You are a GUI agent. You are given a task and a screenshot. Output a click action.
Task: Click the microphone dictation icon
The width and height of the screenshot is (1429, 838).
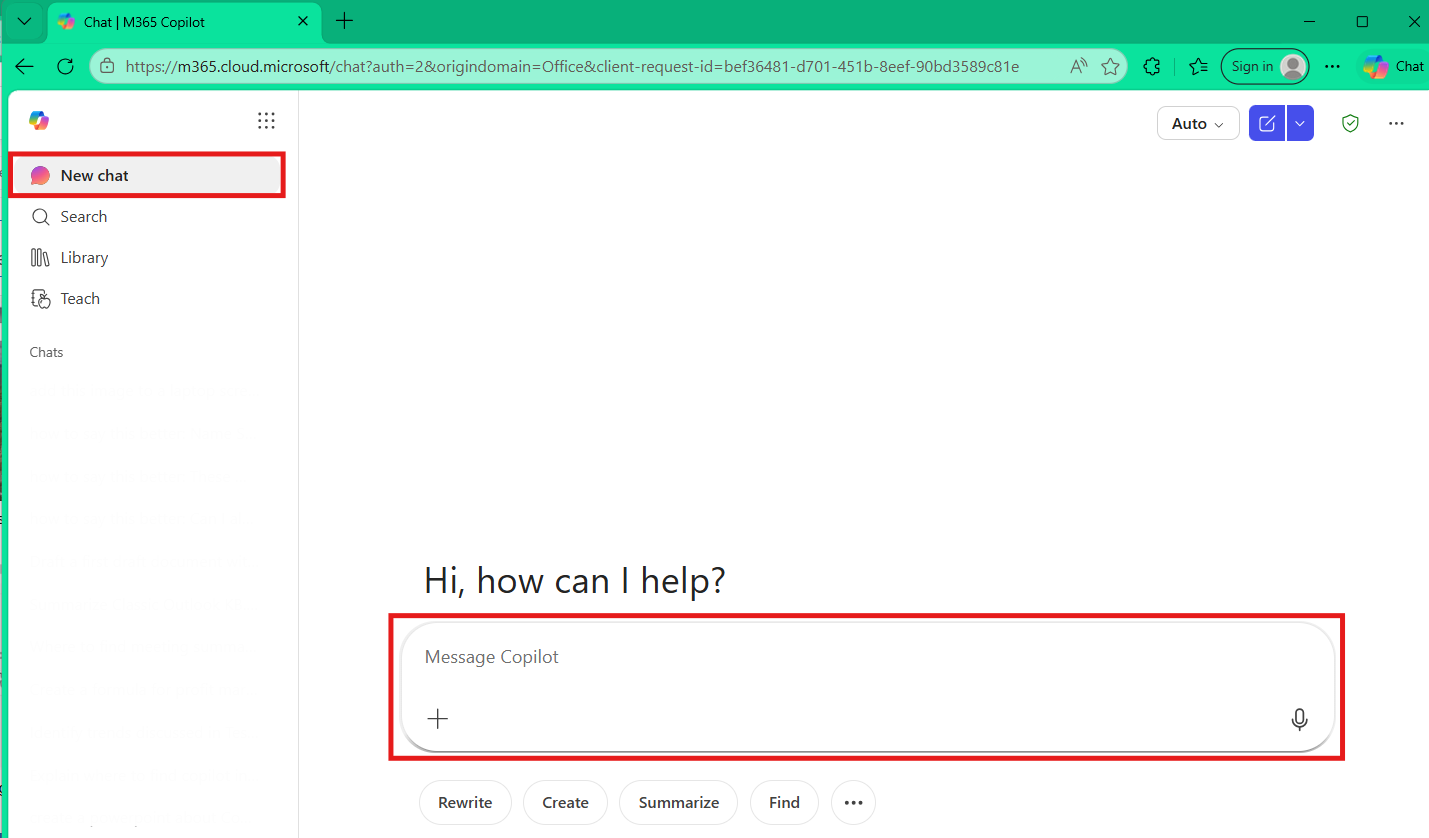tap(1299, 719)
